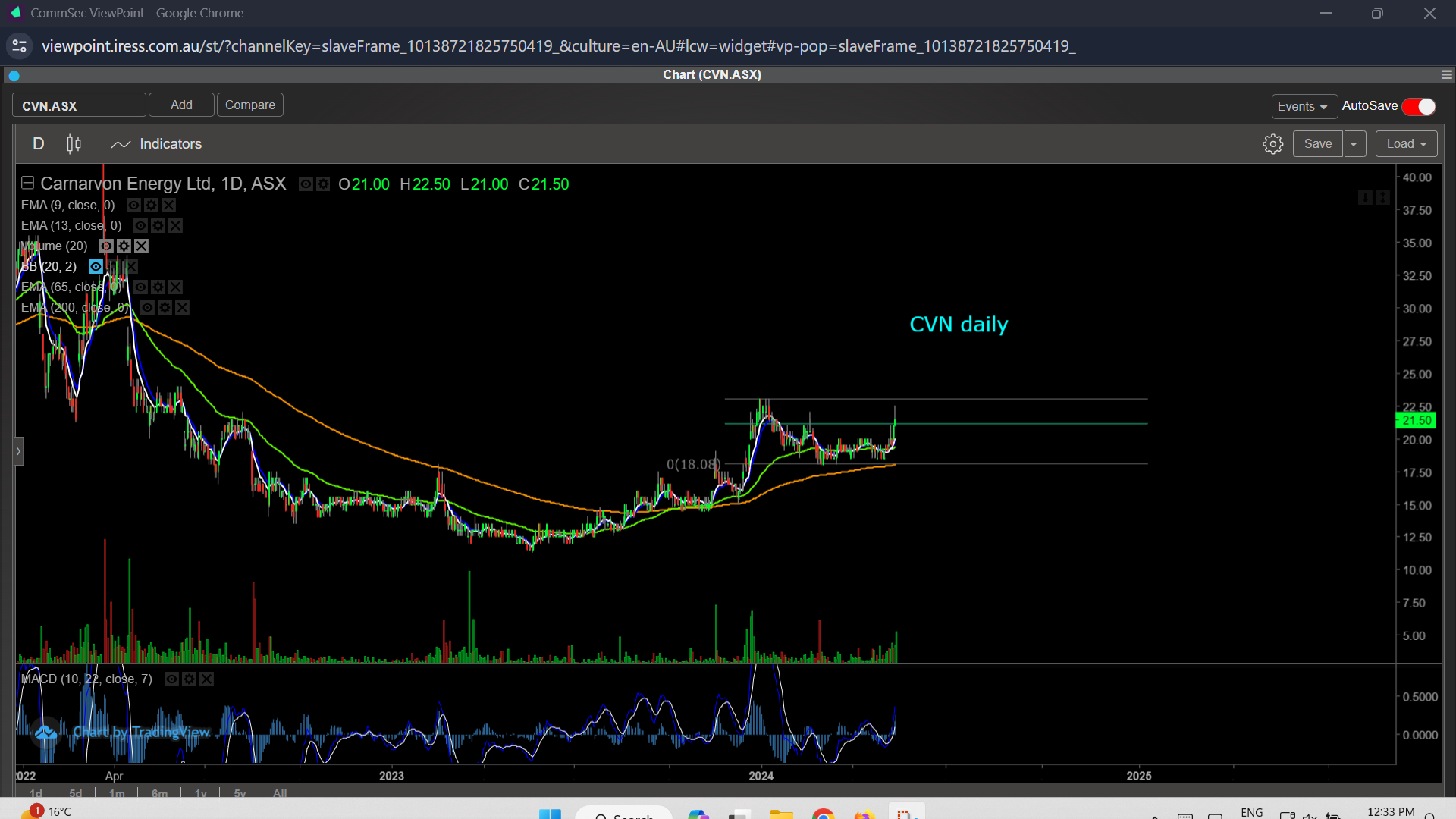Remove the EMA (200, close, 0) indicator
1456x819 pixels.
click(x=182, y=307)
